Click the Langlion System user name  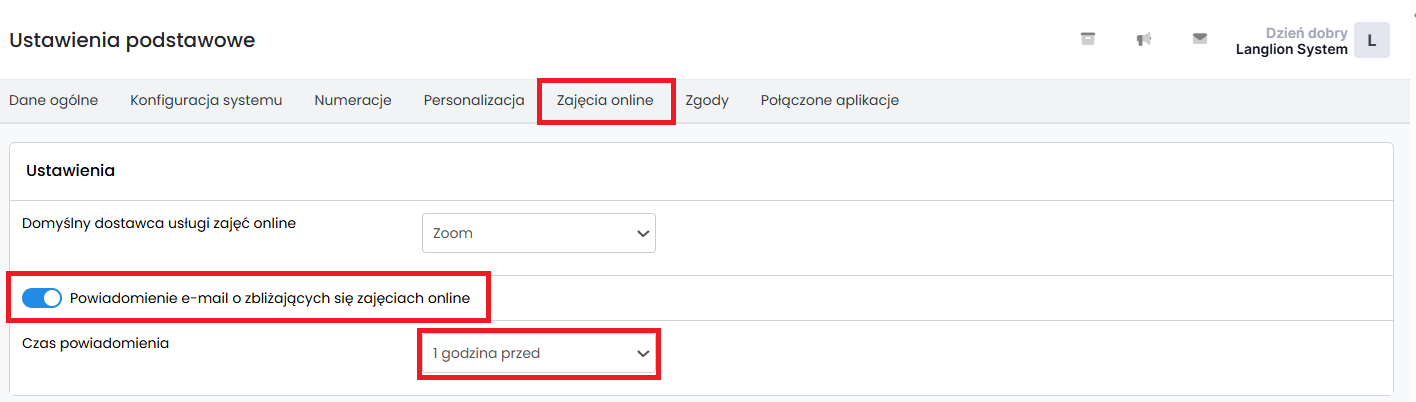[x=1291, y=49]
